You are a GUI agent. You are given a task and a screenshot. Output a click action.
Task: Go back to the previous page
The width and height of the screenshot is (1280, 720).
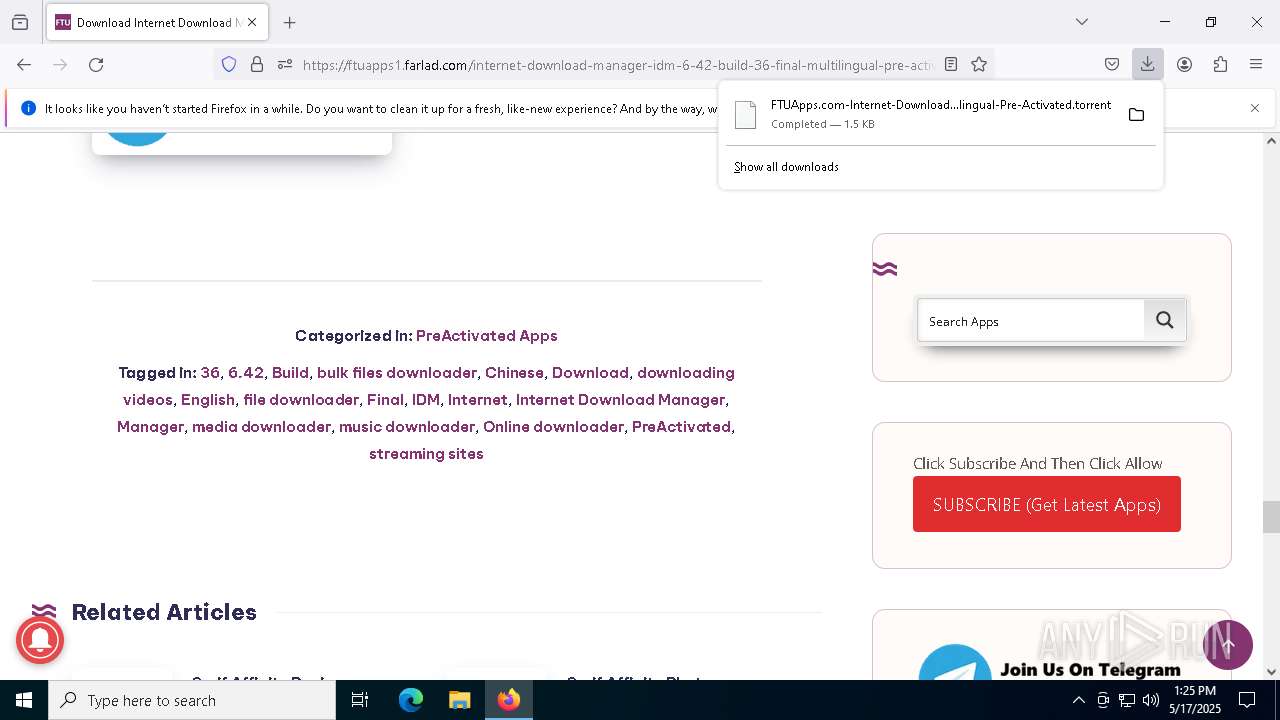click(x=24, y=65)
